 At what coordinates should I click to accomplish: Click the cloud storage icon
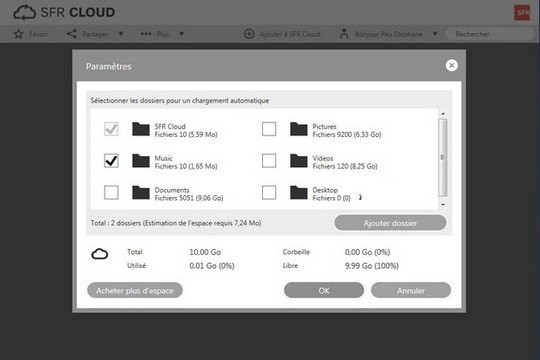click(100, 254)
